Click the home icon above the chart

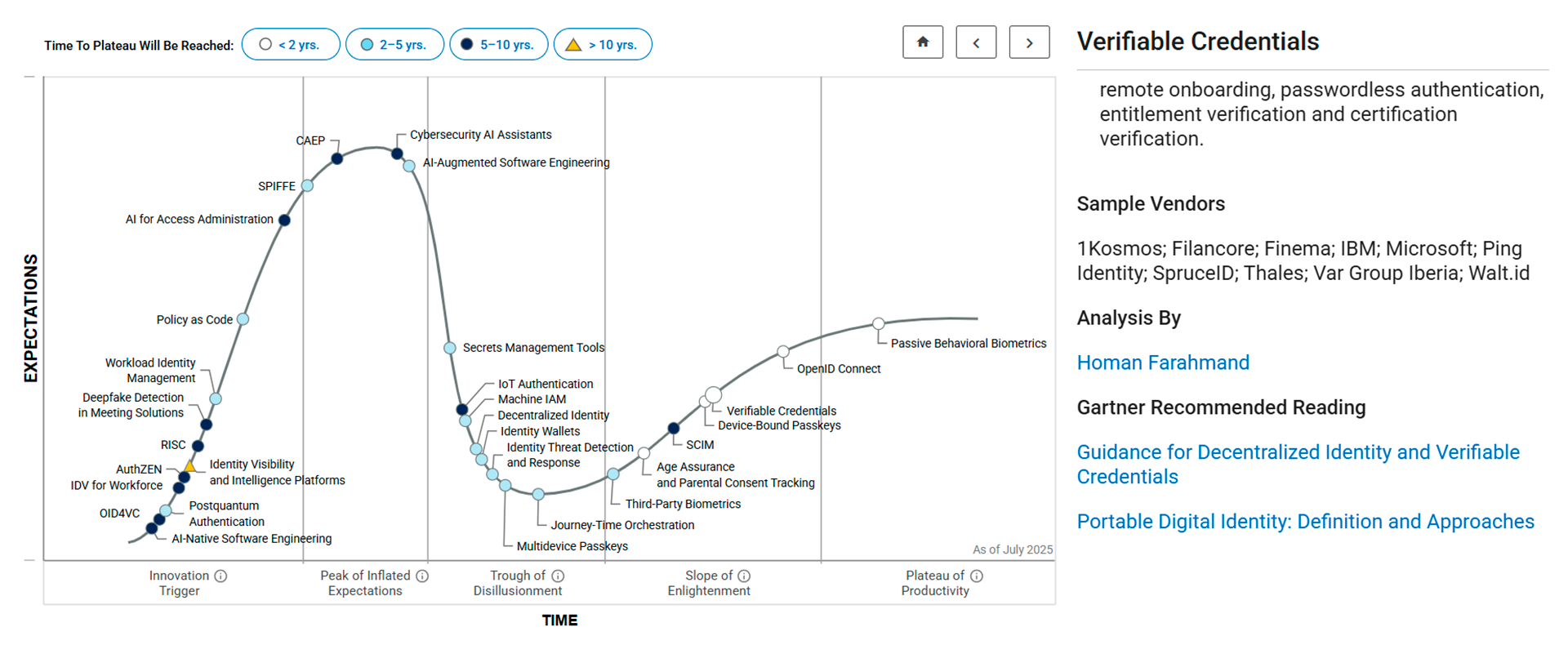click(x=923, y=42)
